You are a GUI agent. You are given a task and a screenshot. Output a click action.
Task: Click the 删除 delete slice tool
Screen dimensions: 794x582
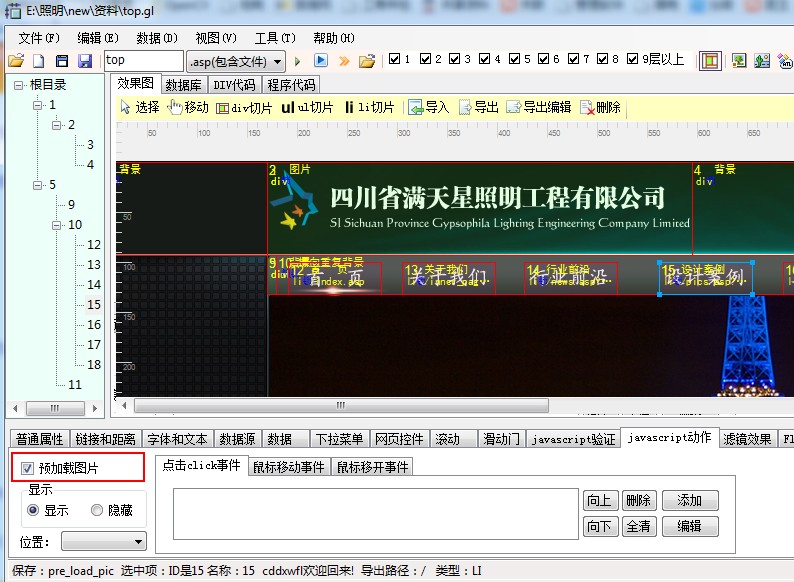coord(601,107)
